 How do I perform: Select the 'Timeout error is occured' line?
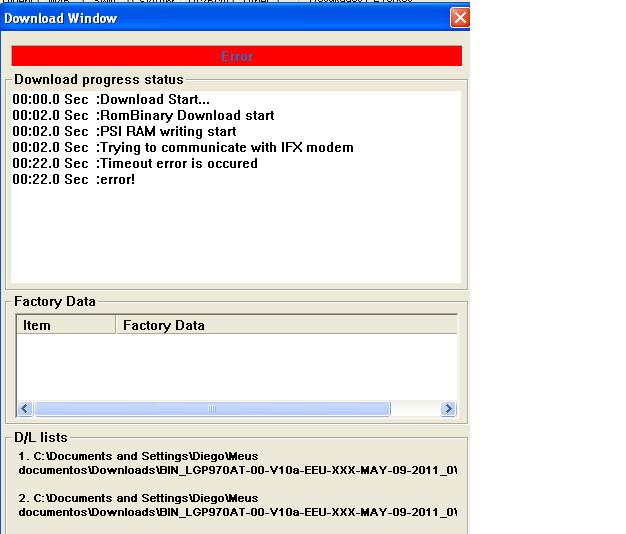tap(135, 163)
